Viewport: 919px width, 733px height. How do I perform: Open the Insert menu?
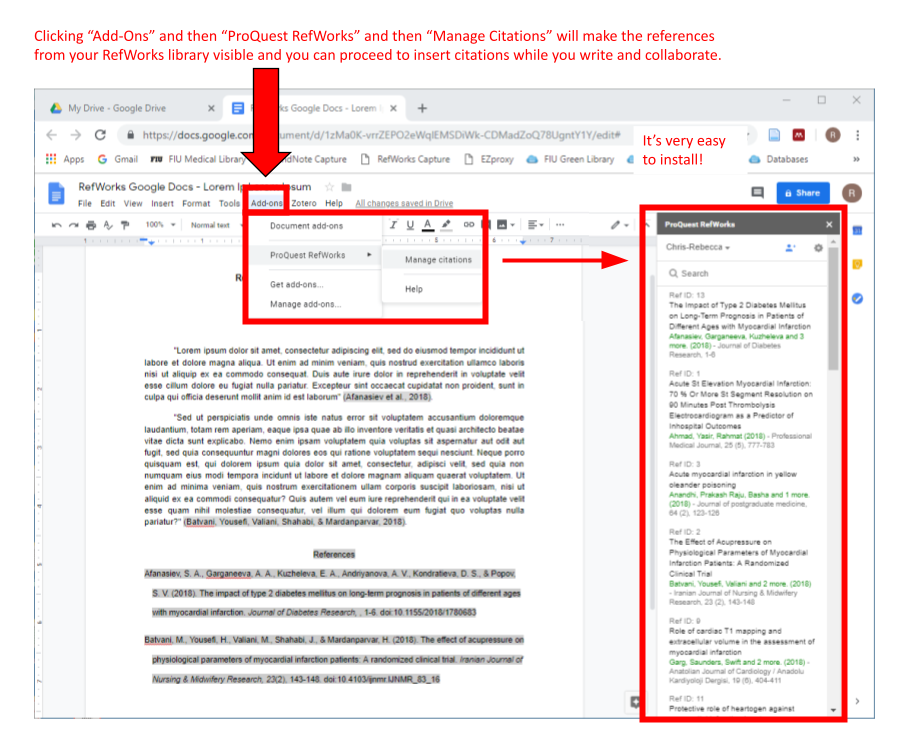coord(162,203)
